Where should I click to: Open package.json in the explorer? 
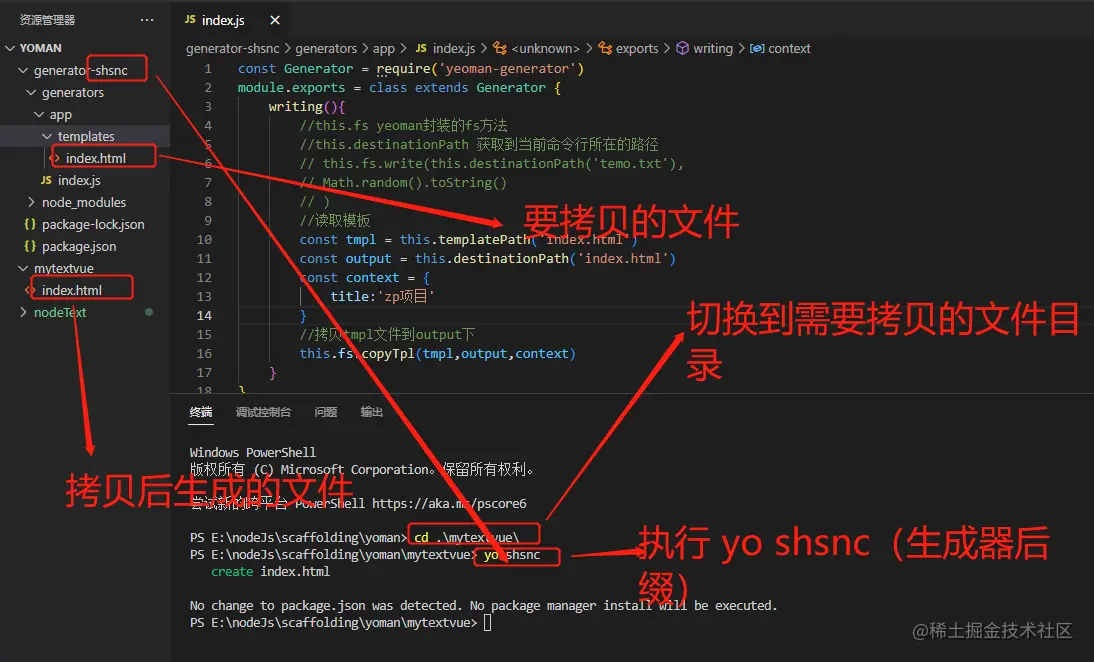[79, 246]
